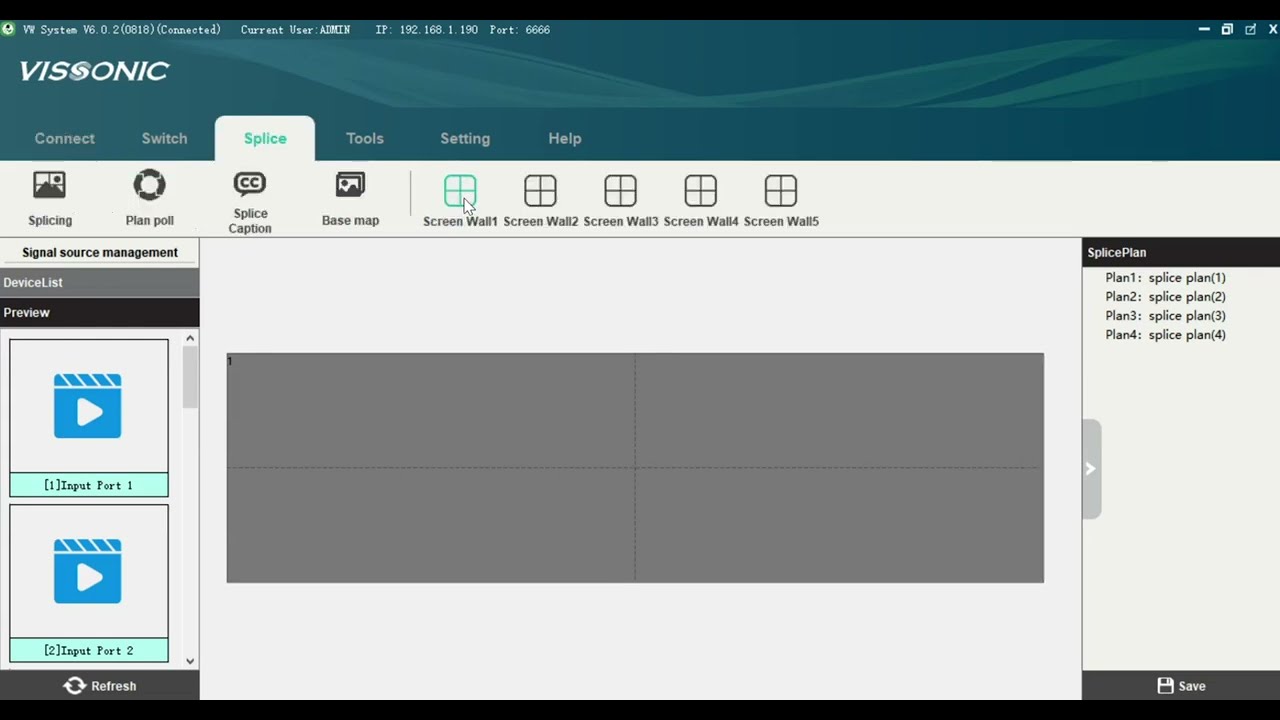Open the Splicing tool
The width and height of the screenshot is (1280, 720).
click(49, 198)
